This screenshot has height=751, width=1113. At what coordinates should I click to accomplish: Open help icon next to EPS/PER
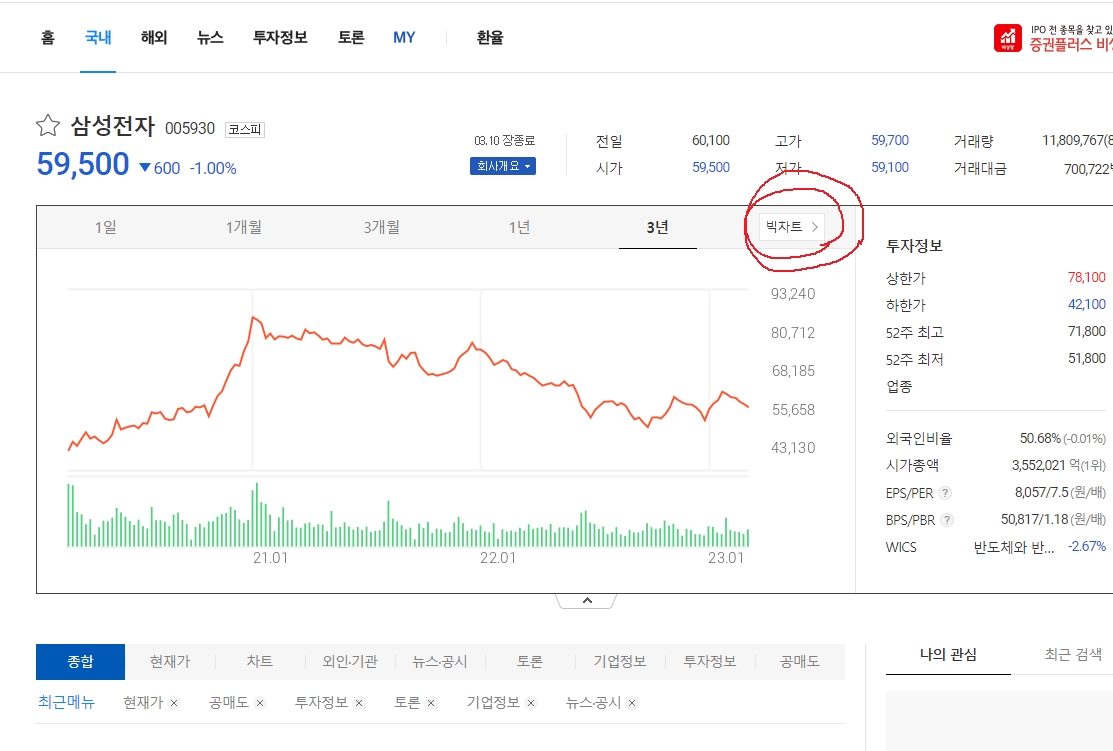pyautogui.click(x=945, y=493)
